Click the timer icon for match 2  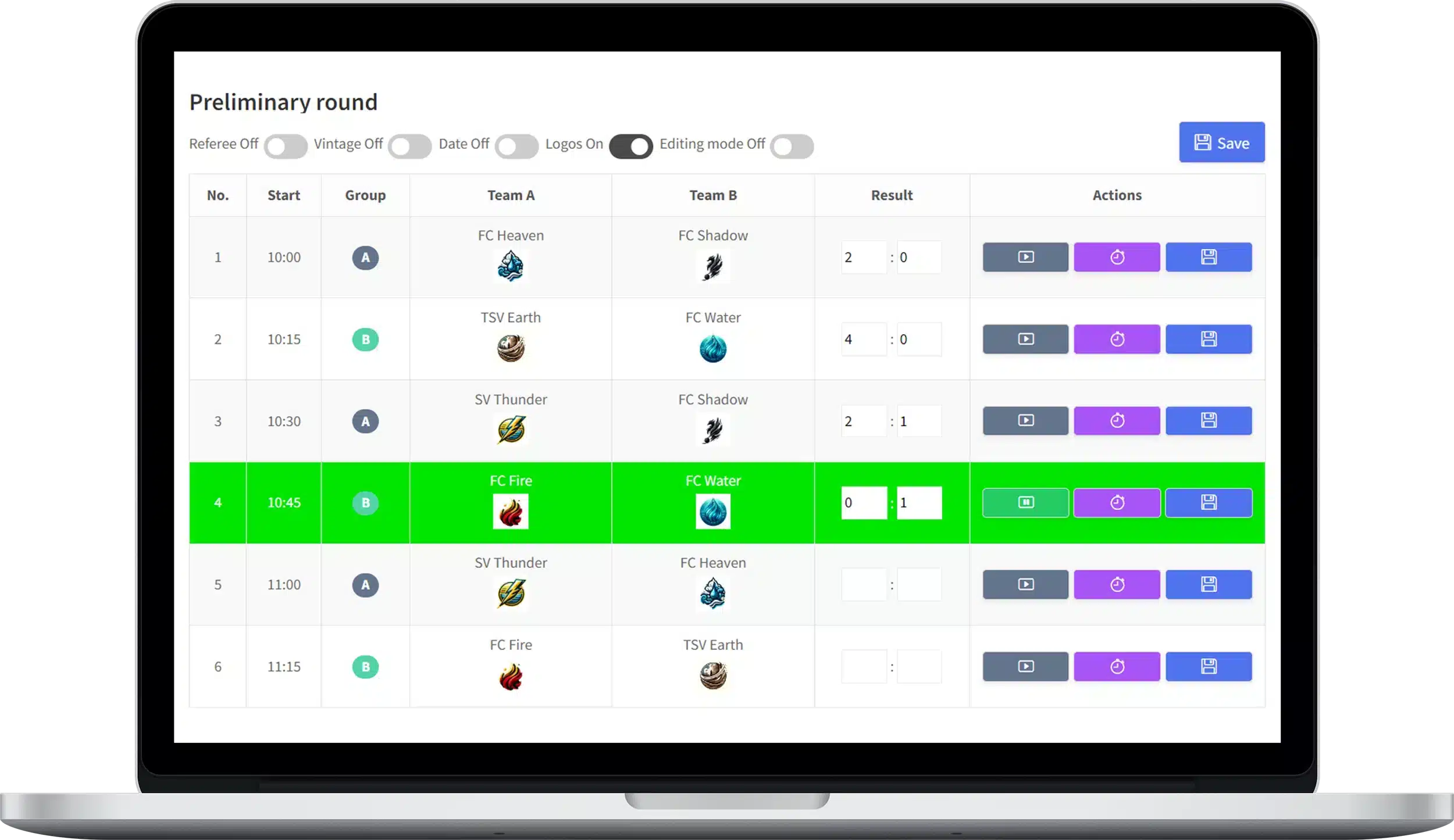(1117, 339)
